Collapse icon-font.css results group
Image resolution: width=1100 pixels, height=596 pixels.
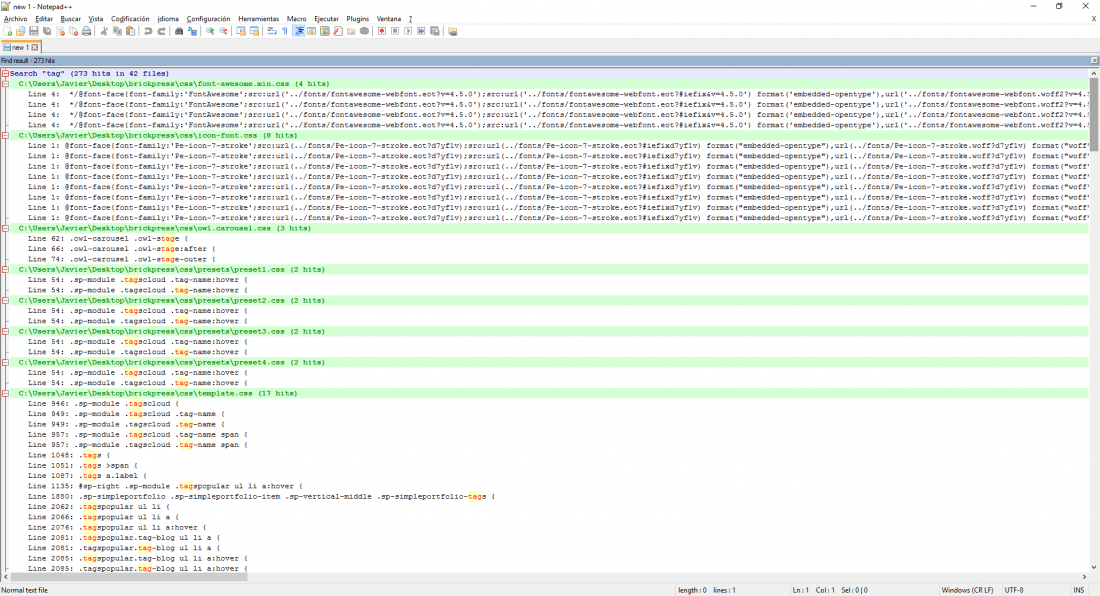(5, 135)
